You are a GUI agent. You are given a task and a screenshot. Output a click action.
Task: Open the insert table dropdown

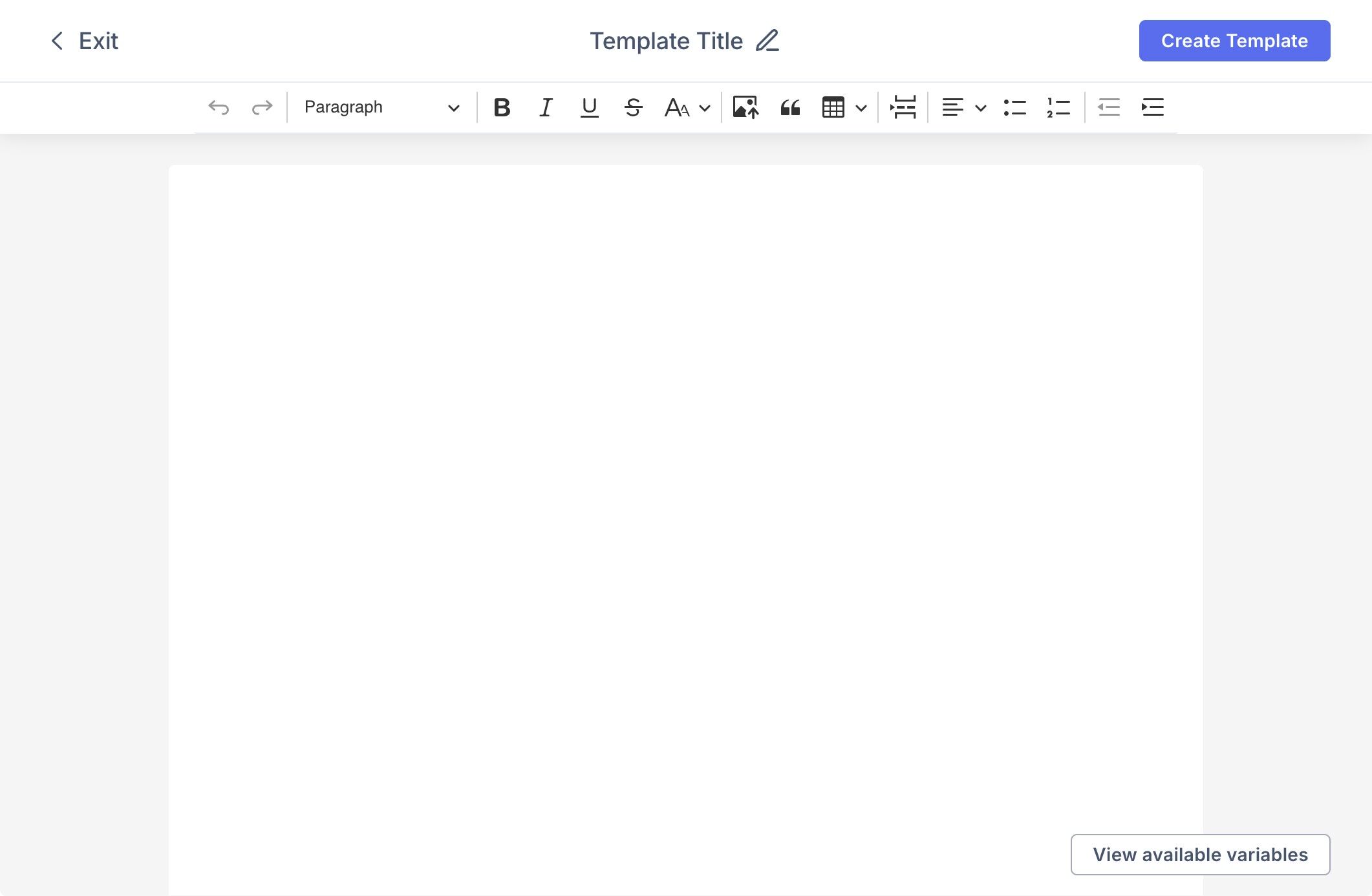click(x=844, y=107)
